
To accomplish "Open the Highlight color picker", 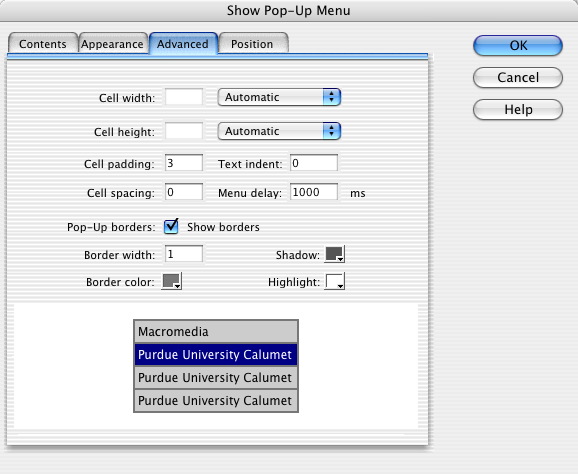I will click(x=334, y=282).
